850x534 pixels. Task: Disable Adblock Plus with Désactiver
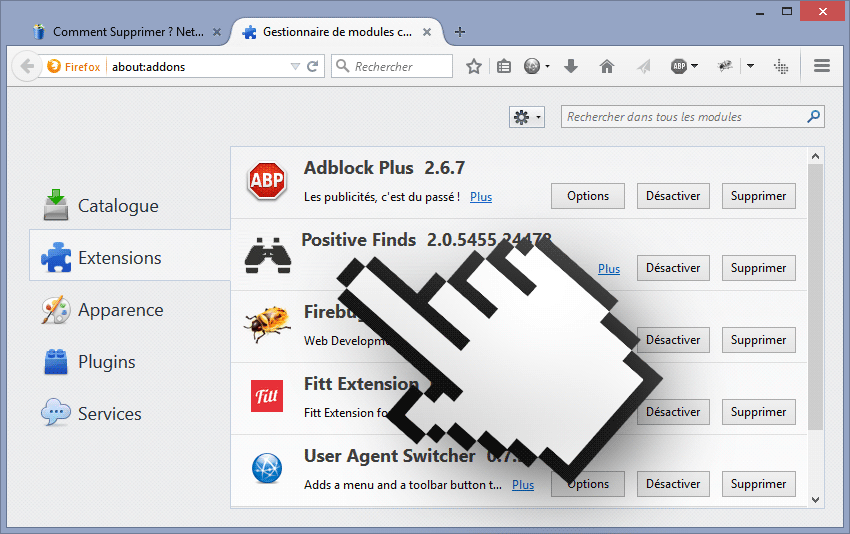(x=673, y=196)
